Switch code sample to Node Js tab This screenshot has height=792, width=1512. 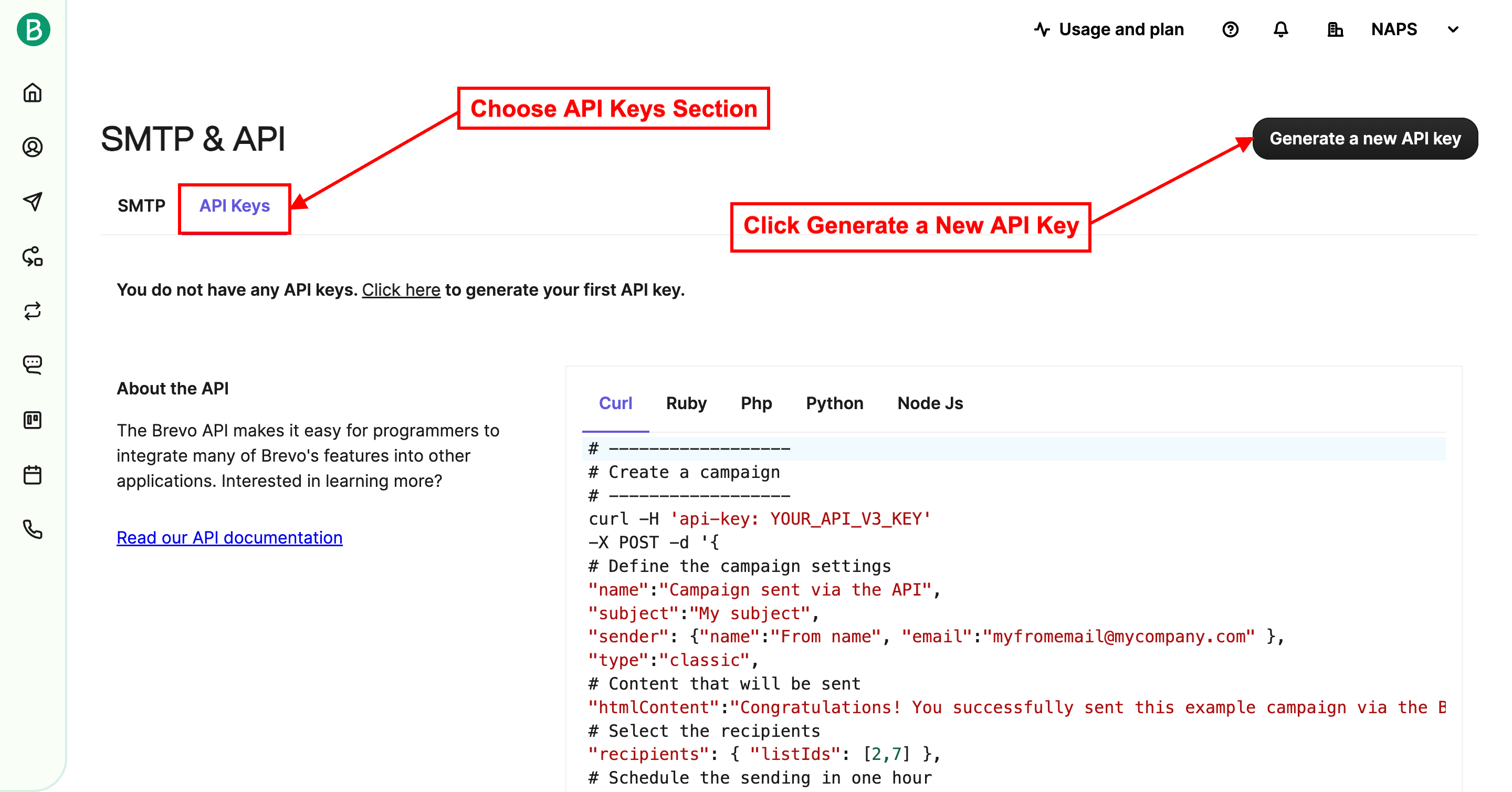coord(930,403)
